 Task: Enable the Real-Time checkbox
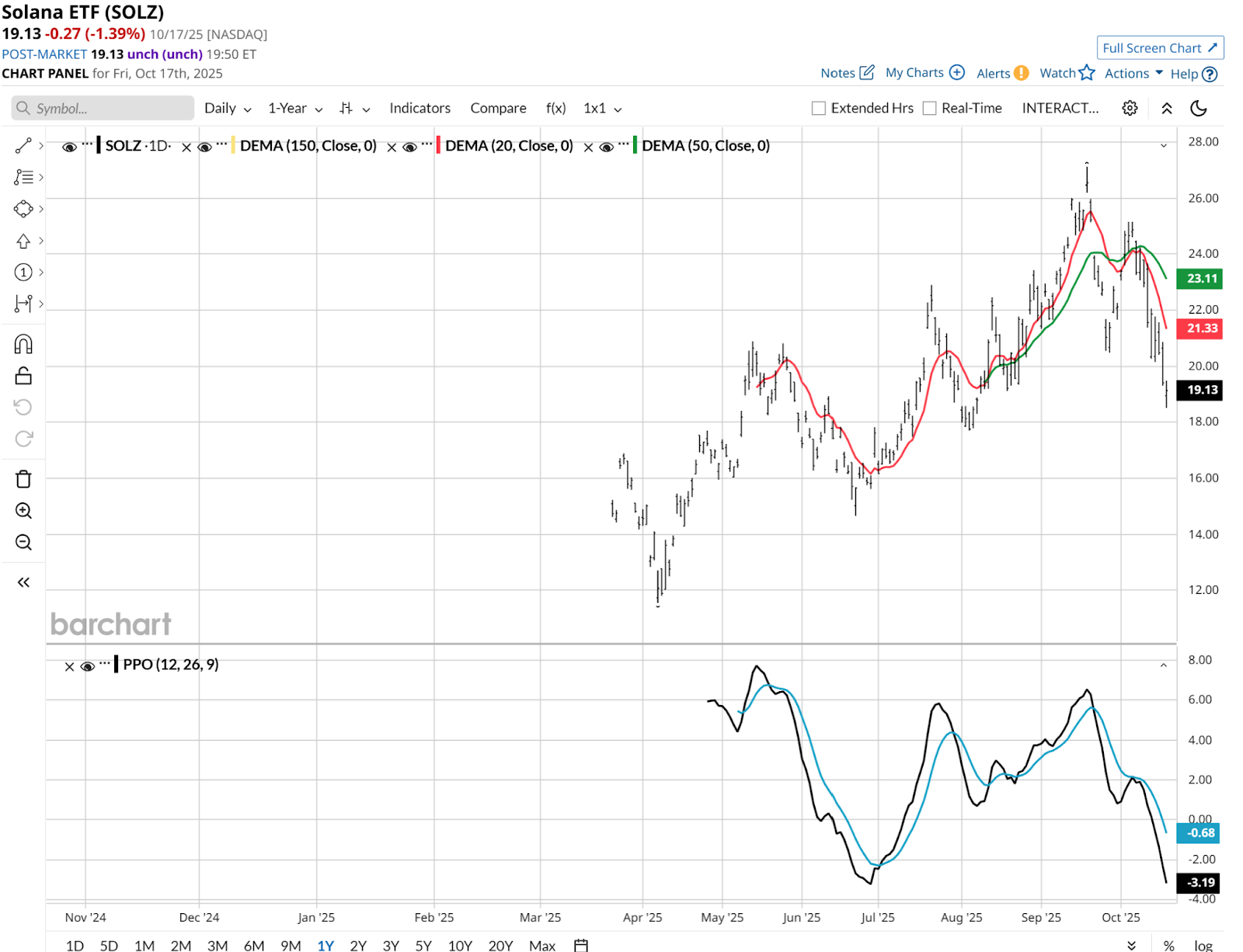(929, 108)
